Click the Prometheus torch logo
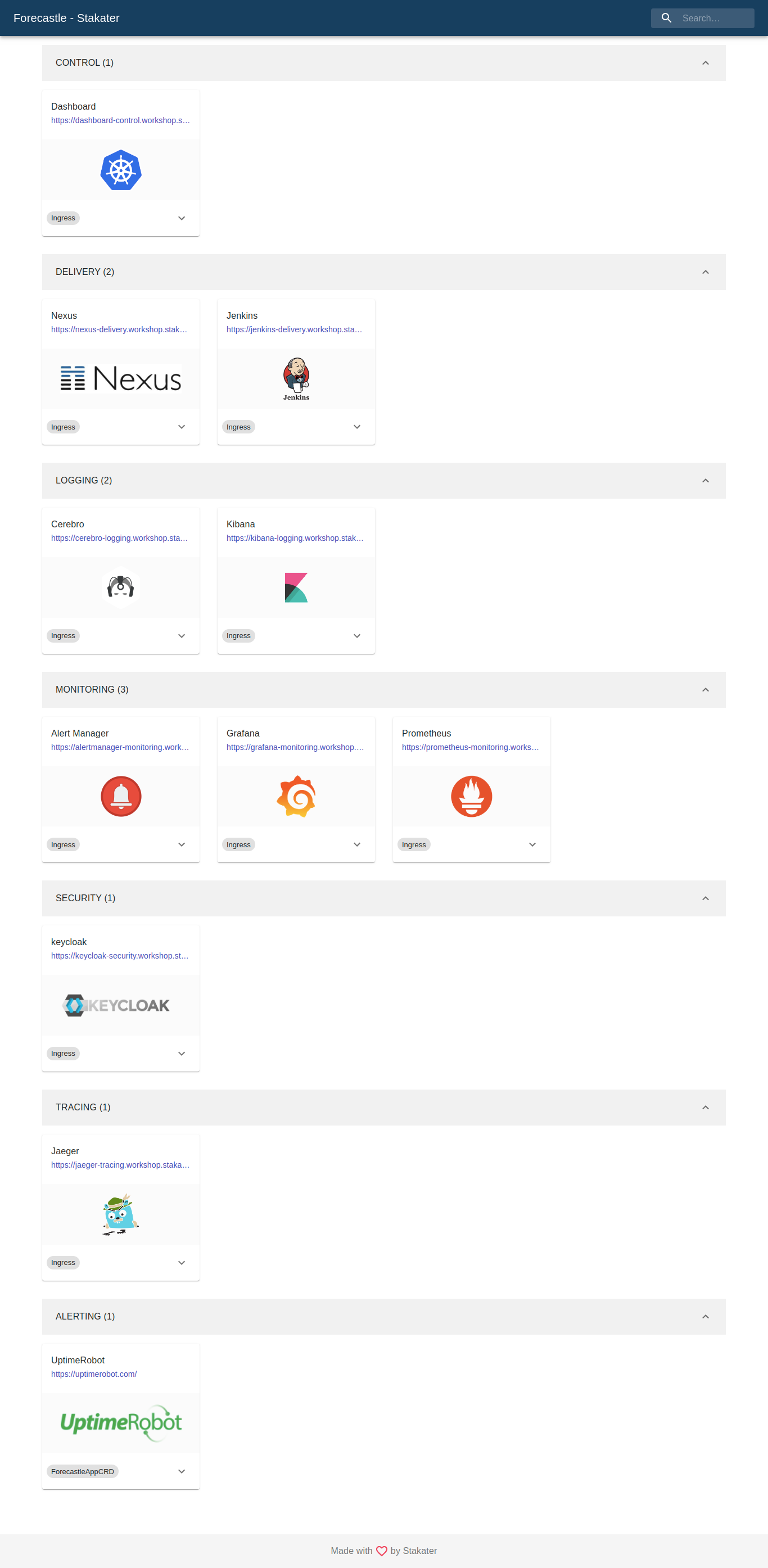This screenshot has width=768, height=1568. tap(472, 796)
